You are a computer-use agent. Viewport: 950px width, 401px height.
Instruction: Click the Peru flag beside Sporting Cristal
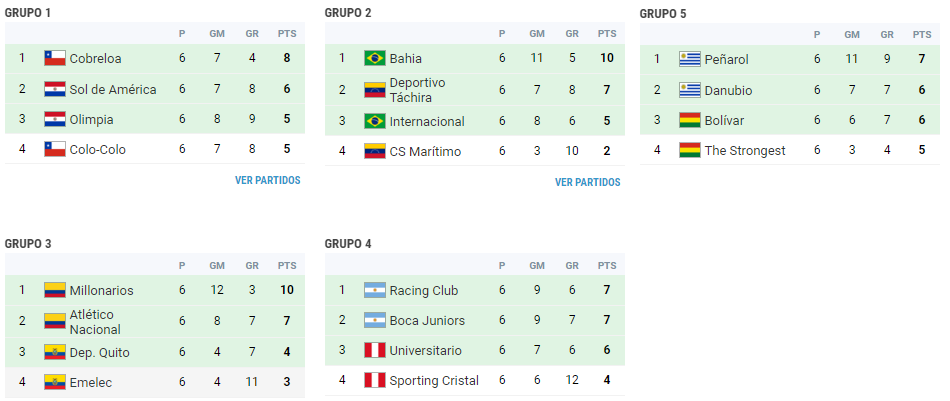click(x=374, y=380)
